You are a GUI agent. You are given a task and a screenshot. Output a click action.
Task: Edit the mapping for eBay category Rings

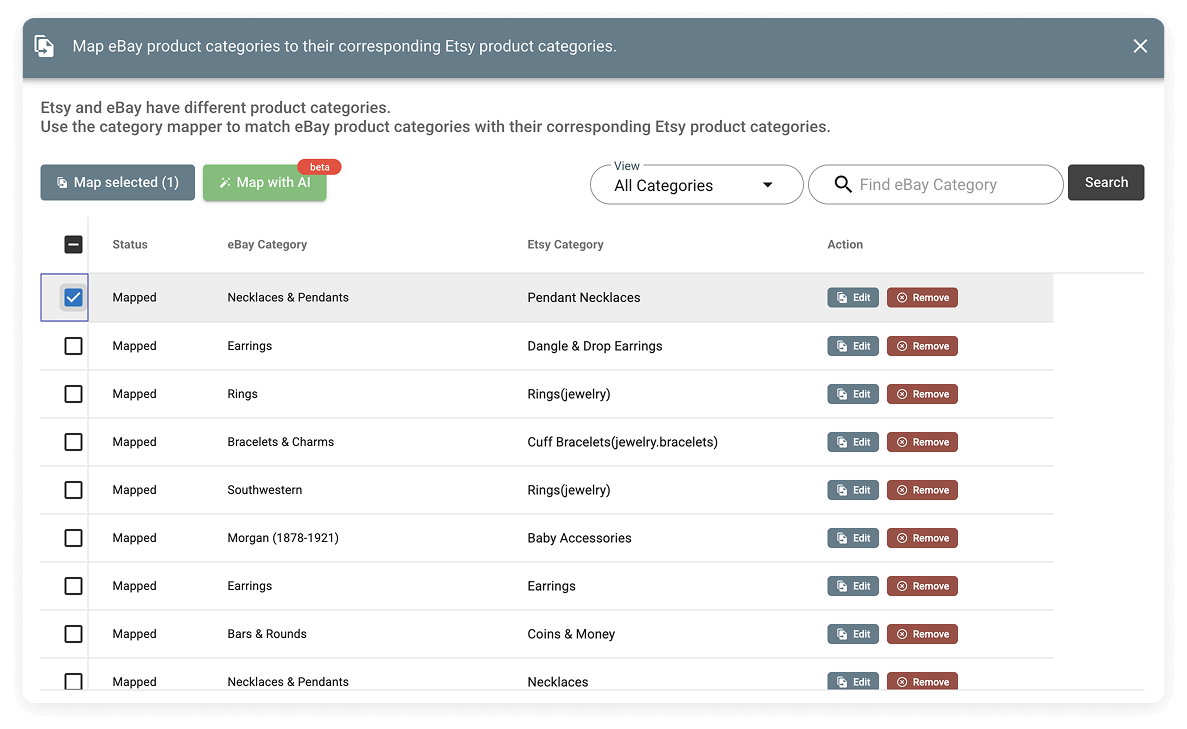point(853,394)
